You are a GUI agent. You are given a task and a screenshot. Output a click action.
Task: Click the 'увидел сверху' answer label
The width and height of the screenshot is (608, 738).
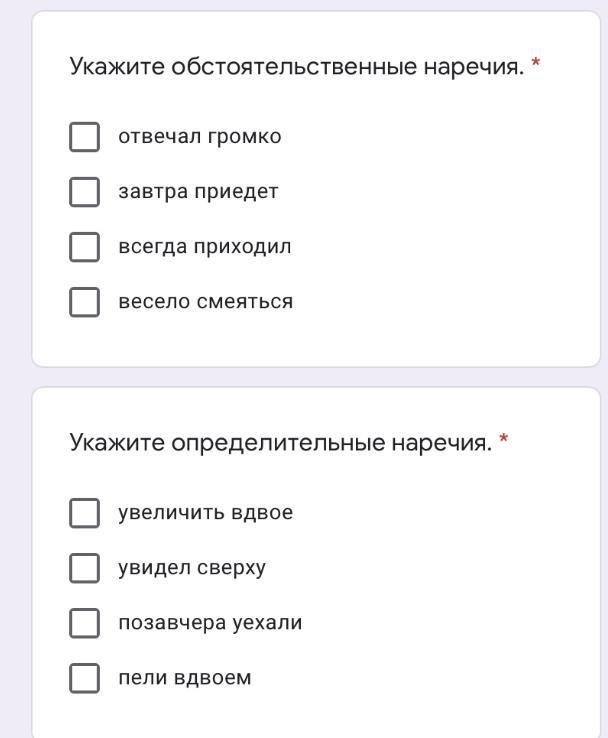pyautogui.click(x=192, y=568)
